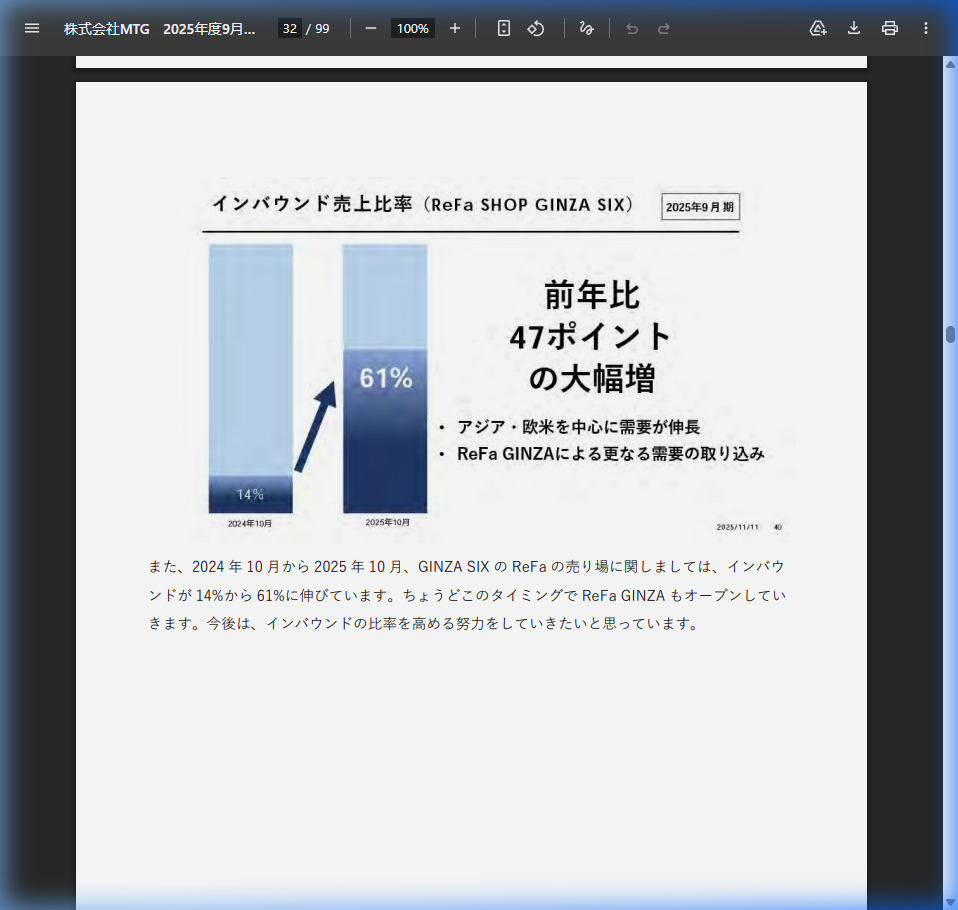Viewport: 958px width, 910px height.
Task: Click the slide date 2025/11/11
Action: pos(737,527)
